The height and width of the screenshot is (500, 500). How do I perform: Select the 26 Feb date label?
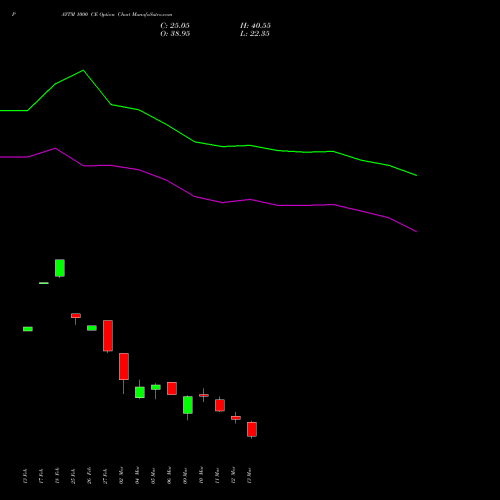89,476
